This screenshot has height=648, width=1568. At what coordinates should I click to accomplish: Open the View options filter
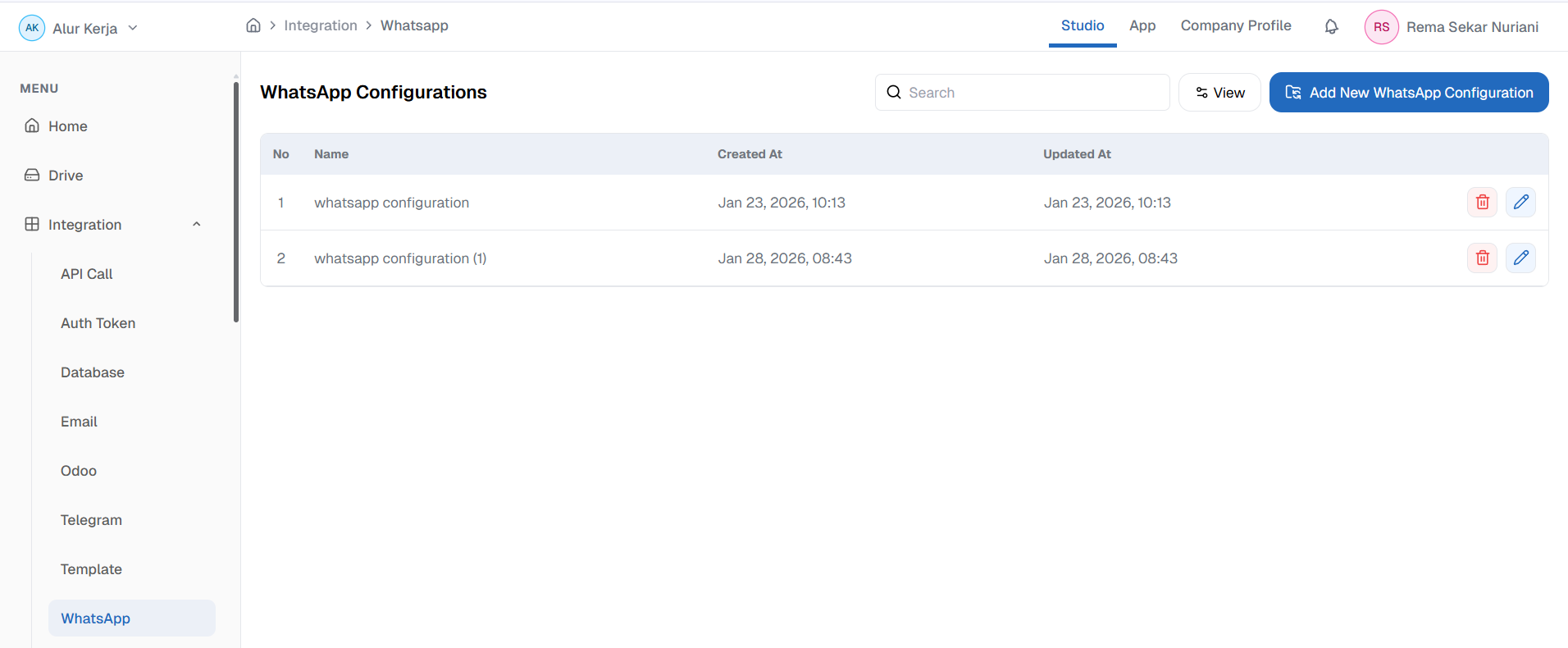pos(1219,93)
